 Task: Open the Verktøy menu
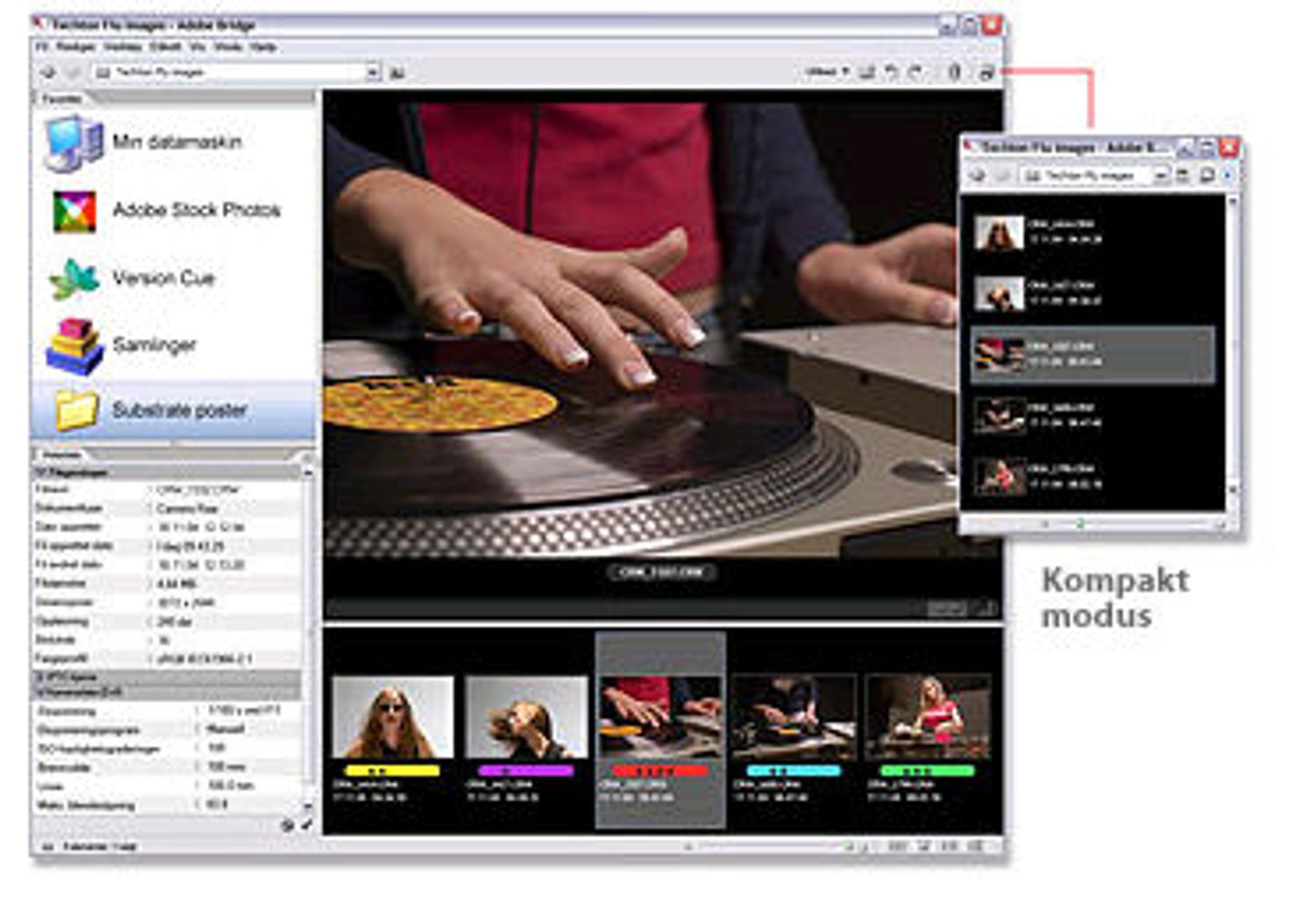[x=123, y=47]
